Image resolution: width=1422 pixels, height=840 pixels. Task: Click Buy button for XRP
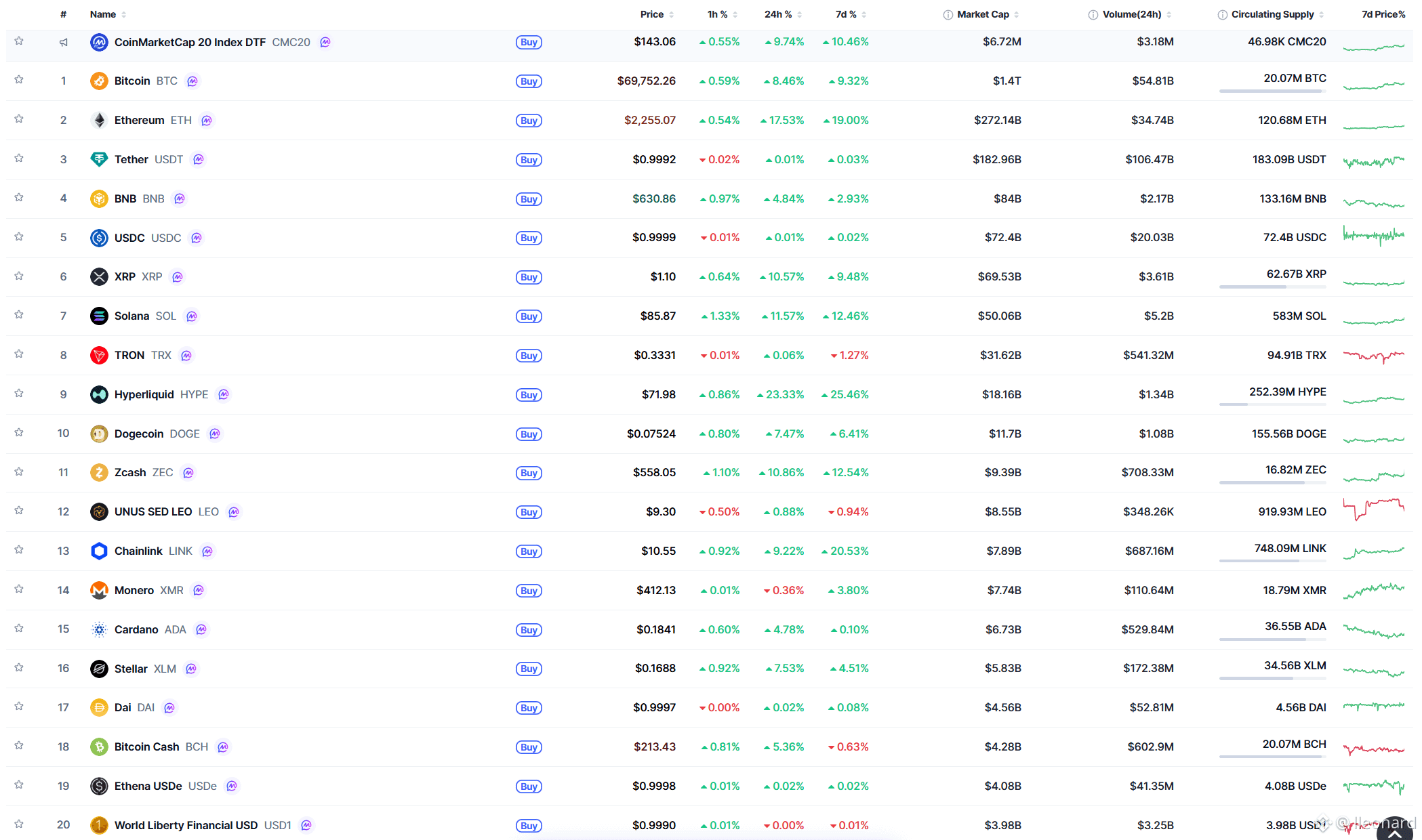click(529, 277)
